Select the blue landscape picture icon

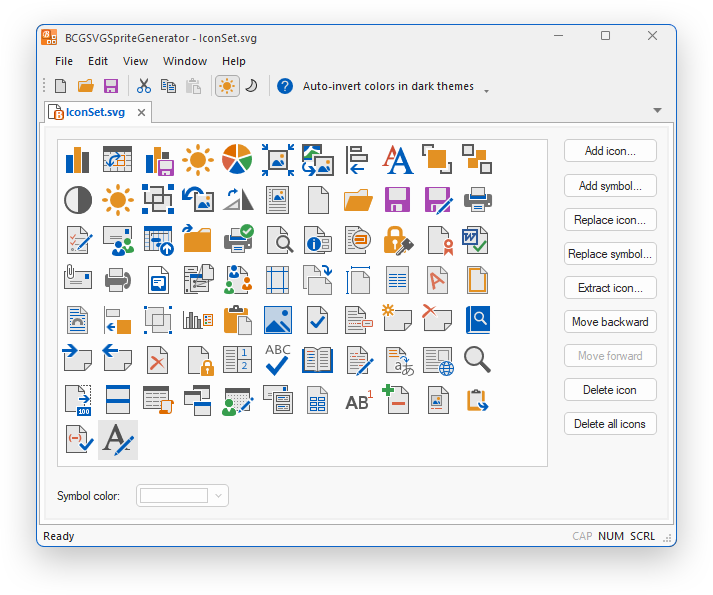[x=278, y=320]
